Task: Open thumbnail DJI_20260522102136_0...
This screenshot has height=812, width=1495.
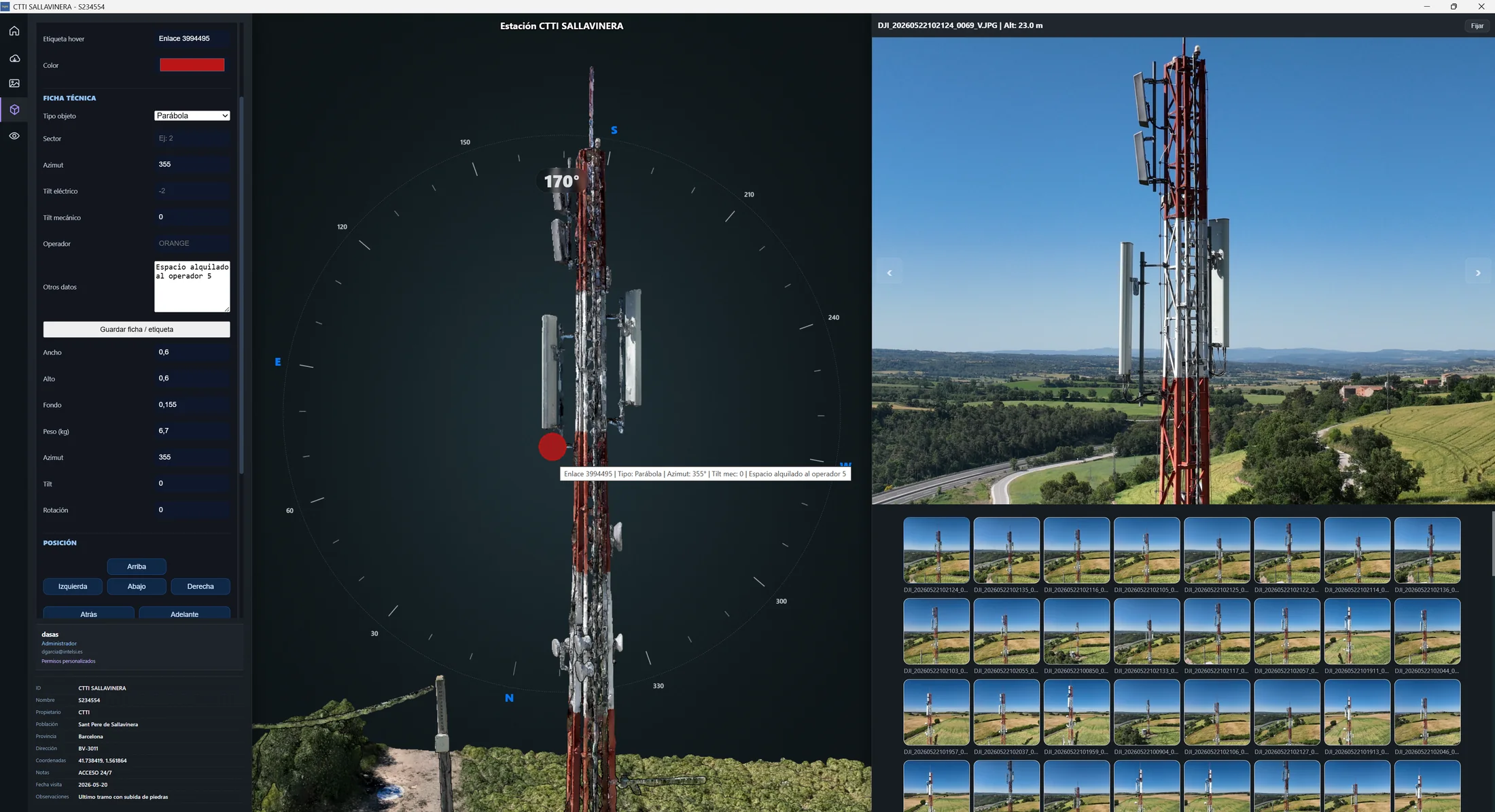Action: point(1427,550)
